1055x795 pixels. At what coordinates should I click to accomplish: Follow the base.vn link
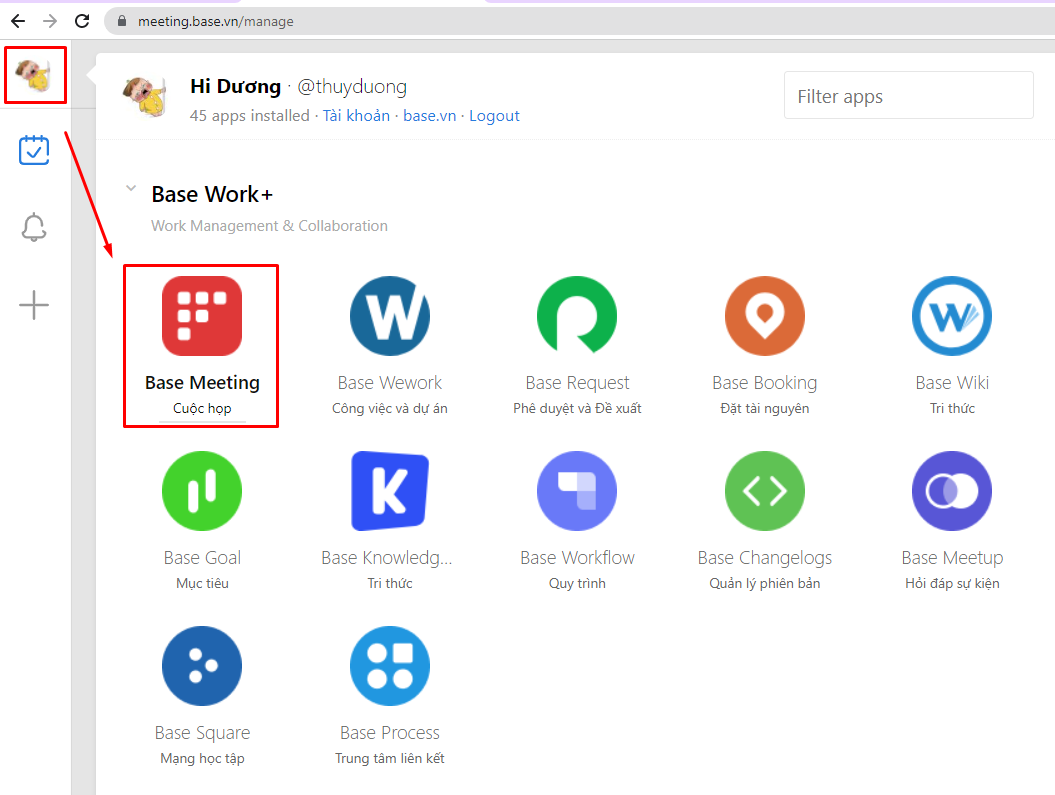coord(429,116)
